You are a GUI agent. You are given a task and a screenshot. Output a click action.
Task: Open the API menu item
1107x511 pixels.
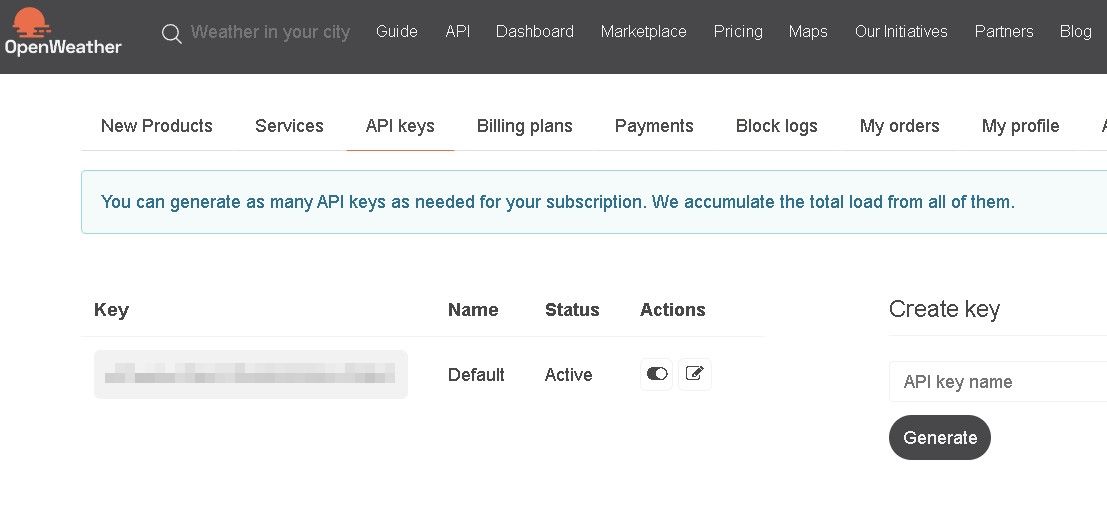457,32
